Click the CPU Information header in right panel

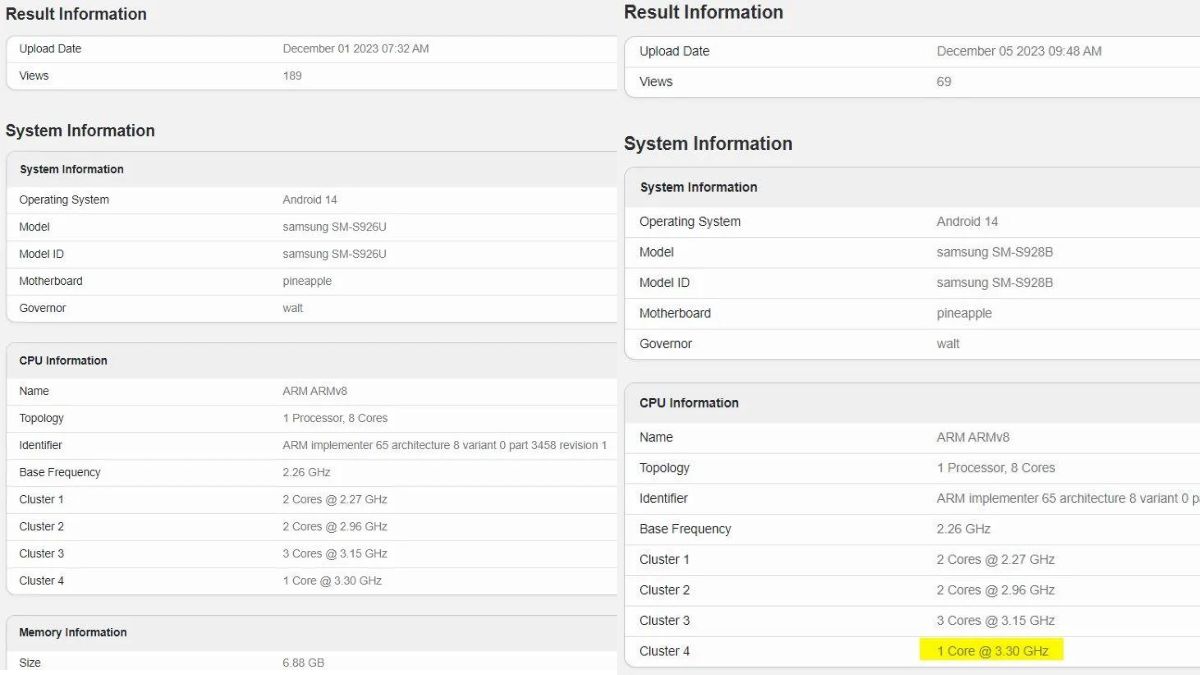pos(689,403)
